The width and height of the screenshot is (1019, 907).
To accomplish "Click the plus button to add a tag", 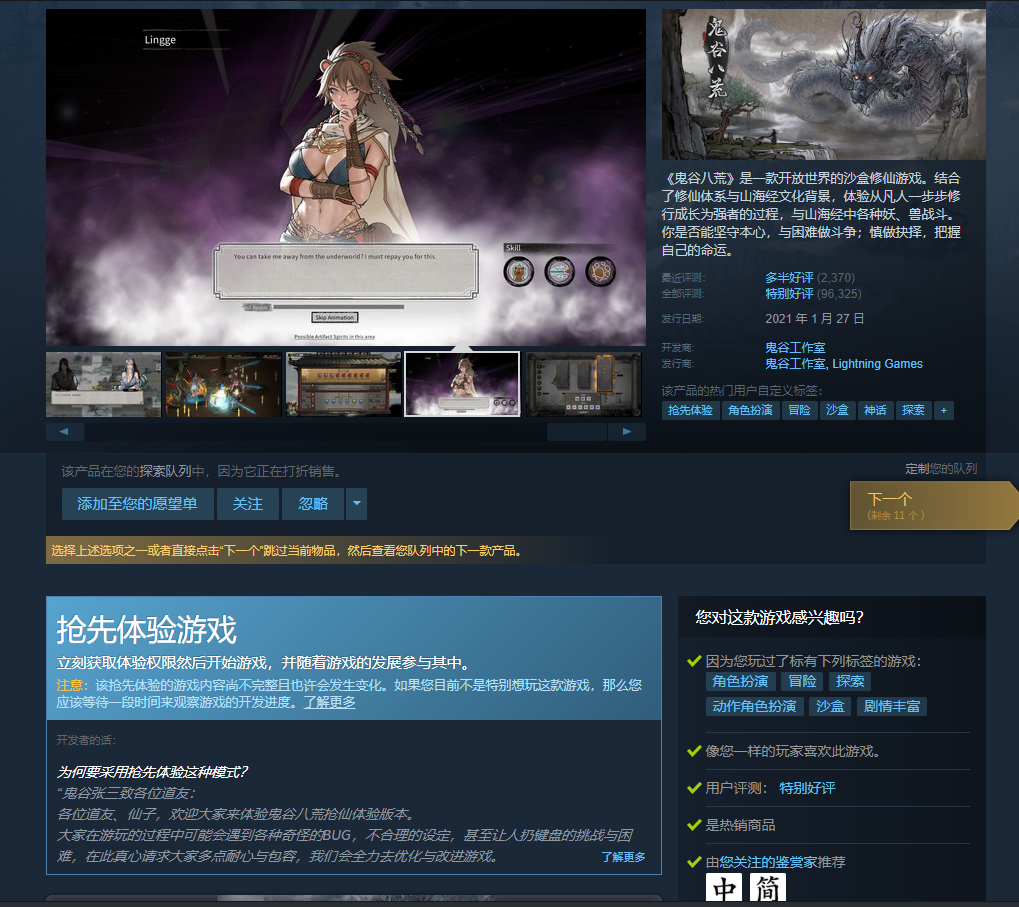I will pyautogui.click(x=944, y=411).
